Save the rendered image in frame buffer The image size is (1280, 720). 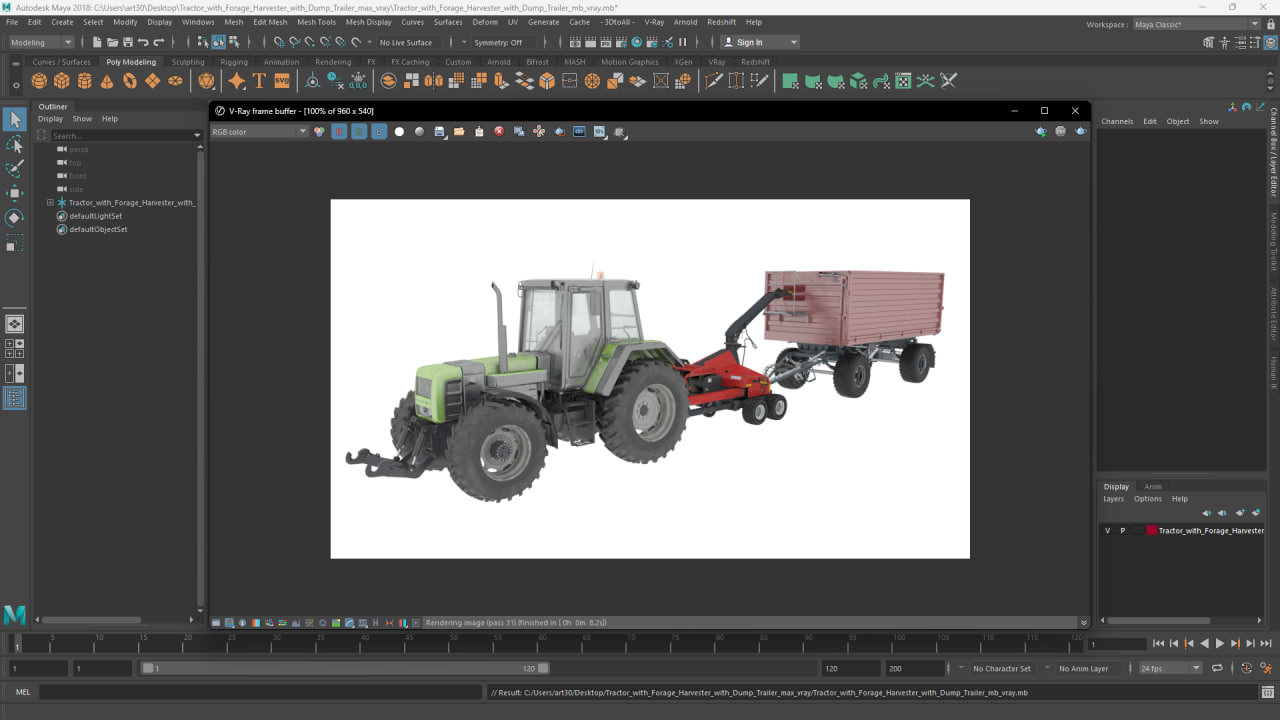(x=439, y=132)
